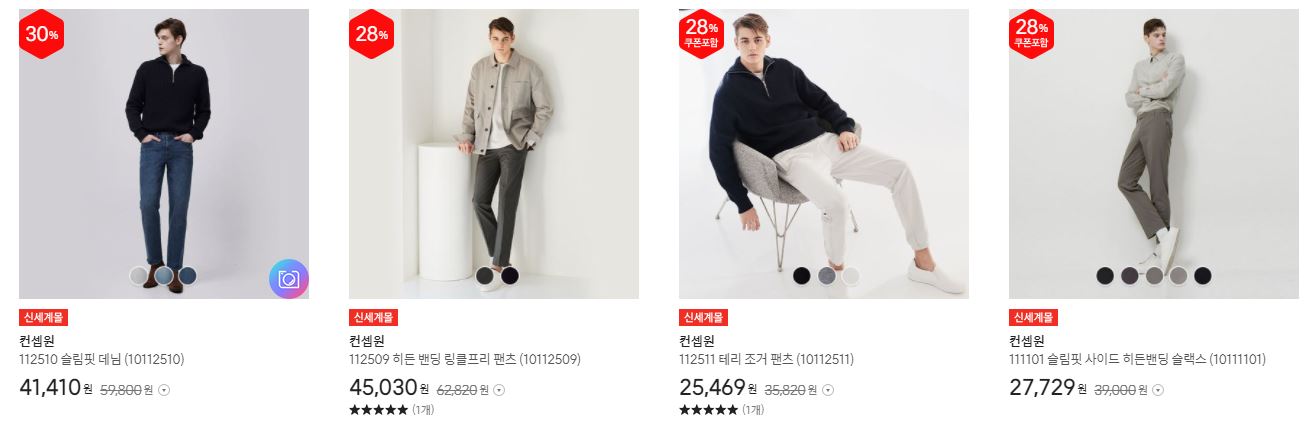Select the brown-gray swatch on the slacks
The height and width of the screenshot is (433, 1316).
pyautogui.click(x=1155, y=275)
